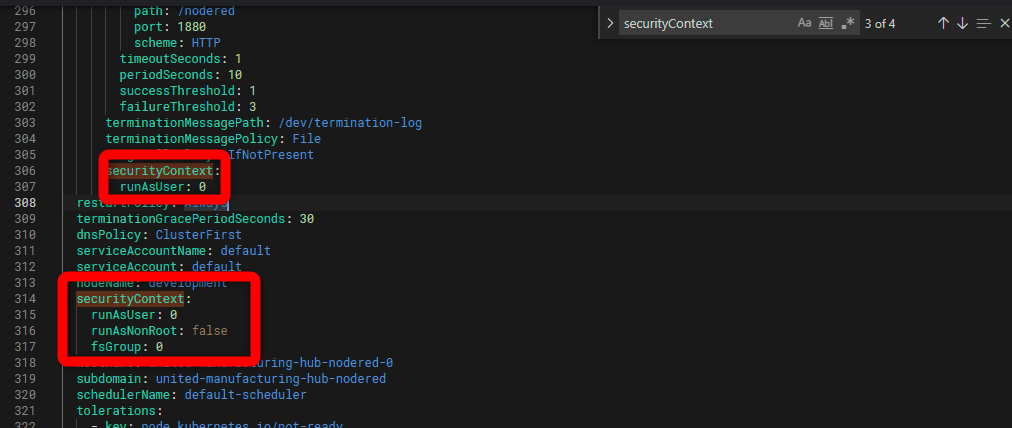Go to previous match arrow
The image size is (1012, 428).
[x=942, y=23]
